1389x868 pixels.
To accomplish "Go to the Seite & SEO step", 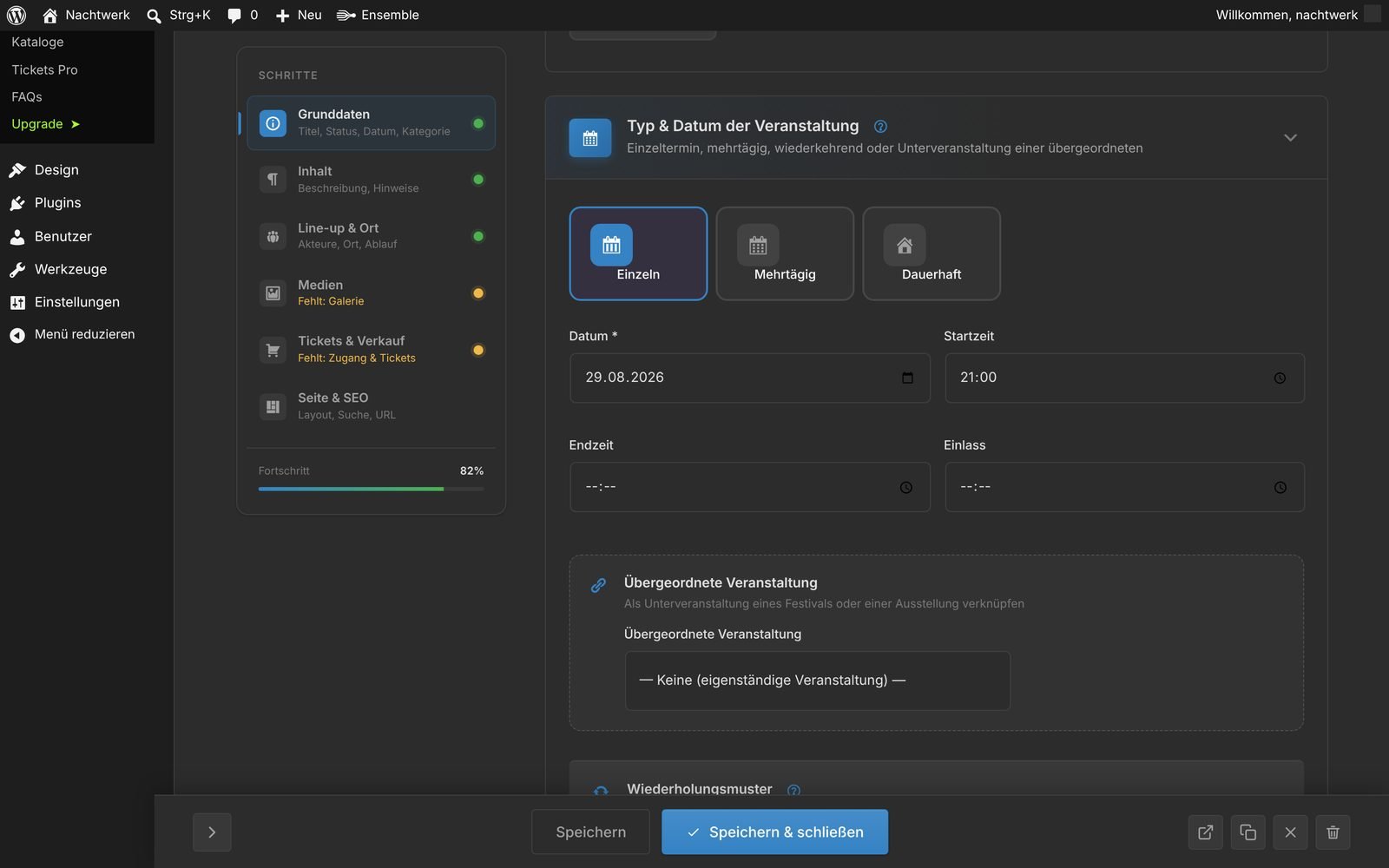I will click(371, 406).
